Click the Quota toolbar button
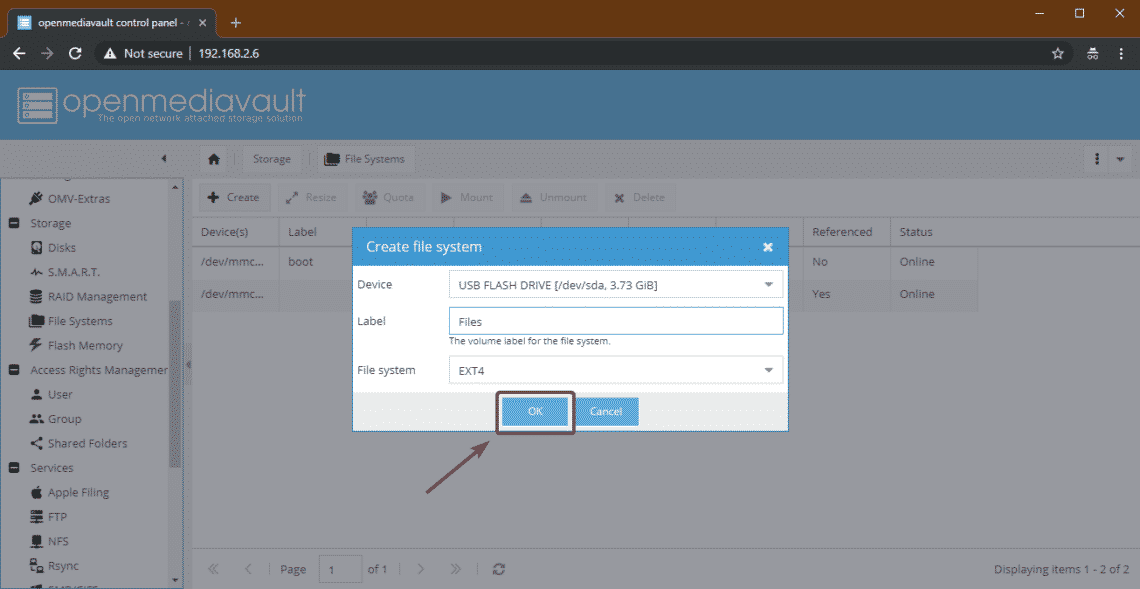This screenshot has width=1140, height=589. tap(388, 197)
